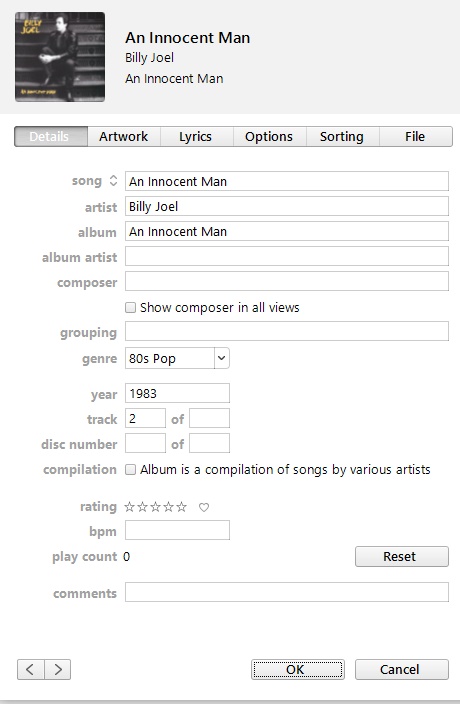Click Reset play count button
Viewport: 460px width, 704px height.
[x=402, y=556]
